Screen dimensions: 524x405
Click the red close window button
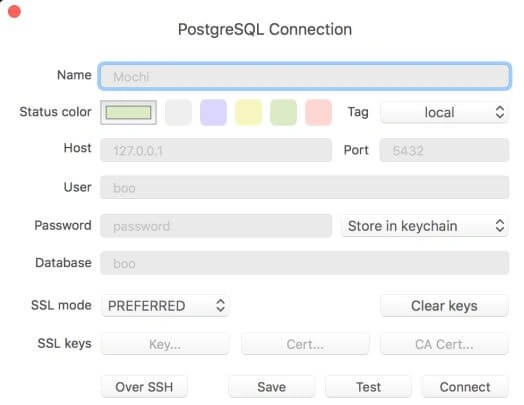pos(14,11)
